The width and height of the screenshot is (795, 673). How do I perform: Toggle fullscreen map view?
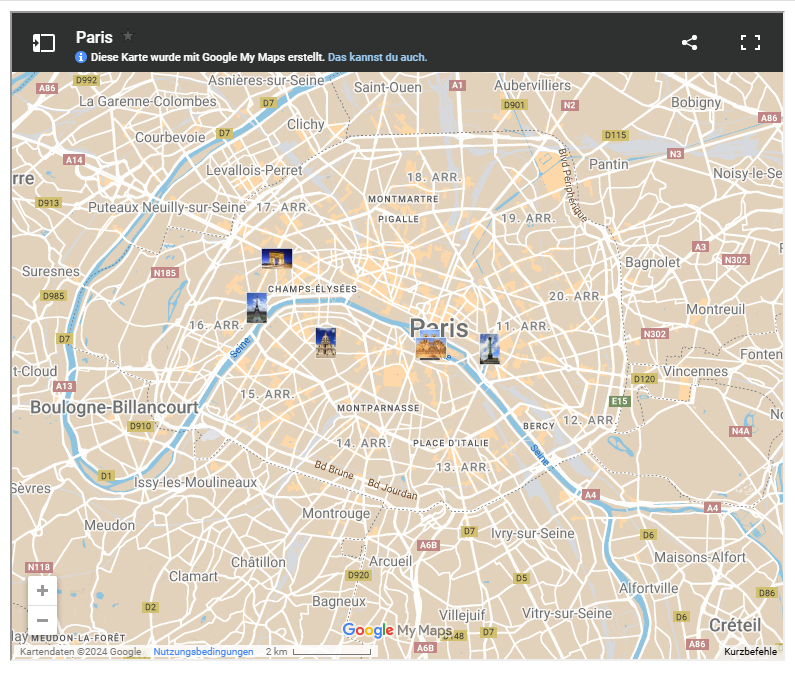pos(750,42)
